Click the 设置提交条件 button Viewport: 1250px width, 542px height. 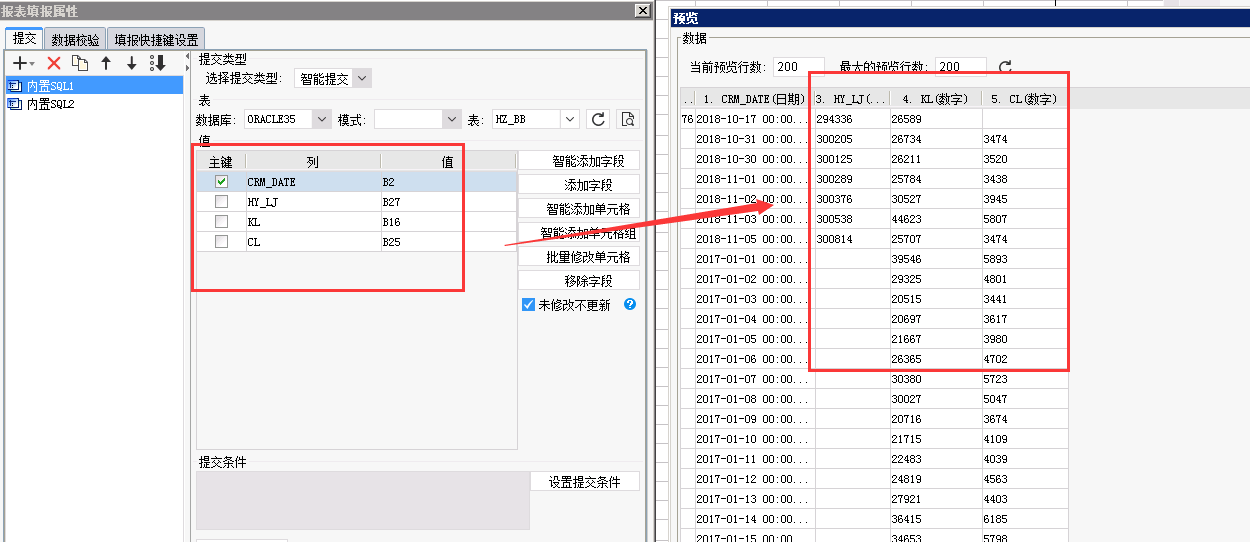585,482
